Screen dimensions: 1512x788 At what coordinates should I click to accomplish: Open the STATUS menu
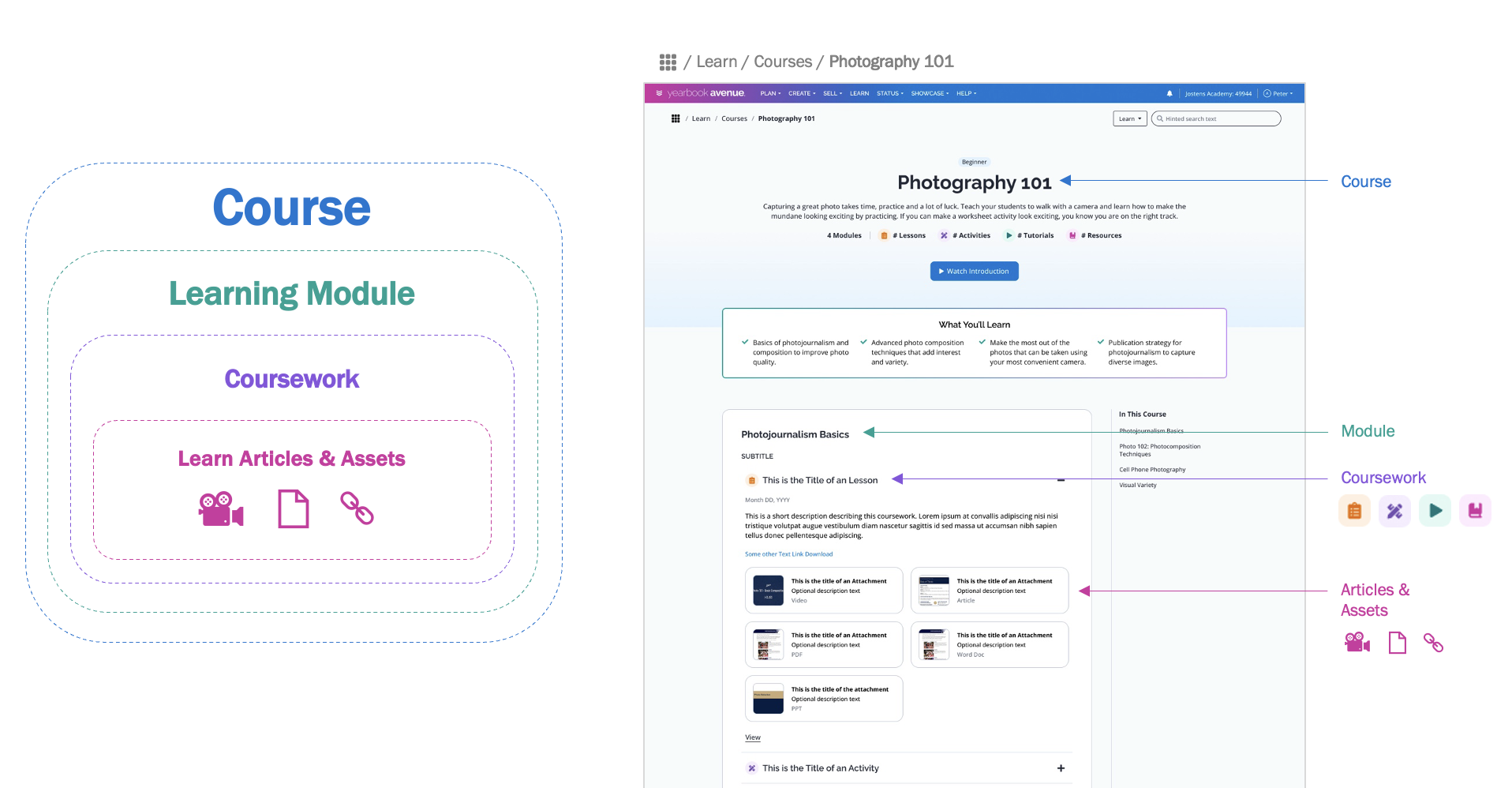pos(890,93)
